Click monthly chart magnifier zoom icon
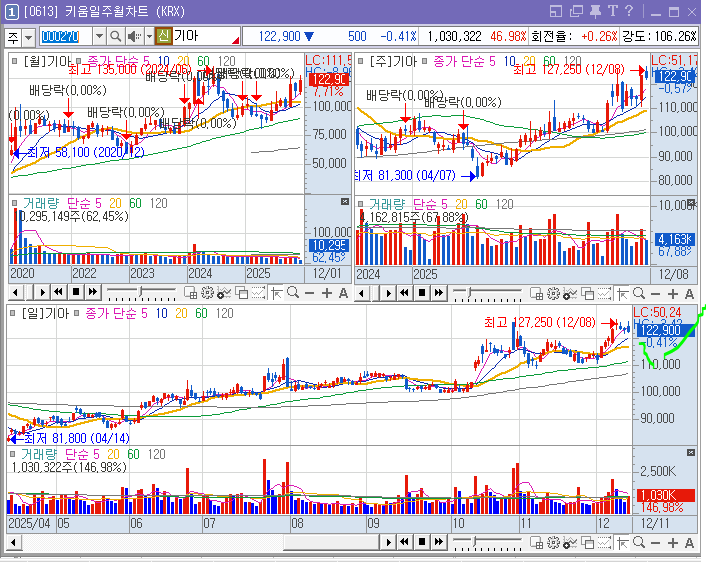Image resolution: width=706 pixels, height=562 pixels. pos(293,293)
